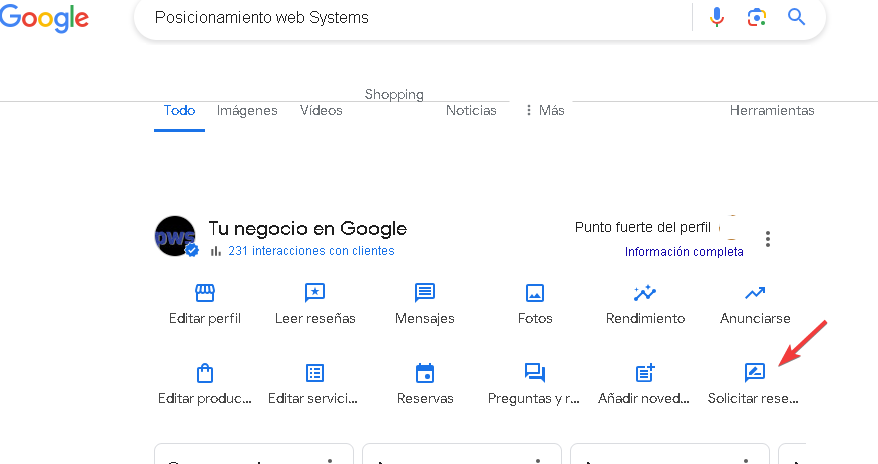Screen dimensions: 878x464
Task: Click the Google logo
Action: coord(44,17)
